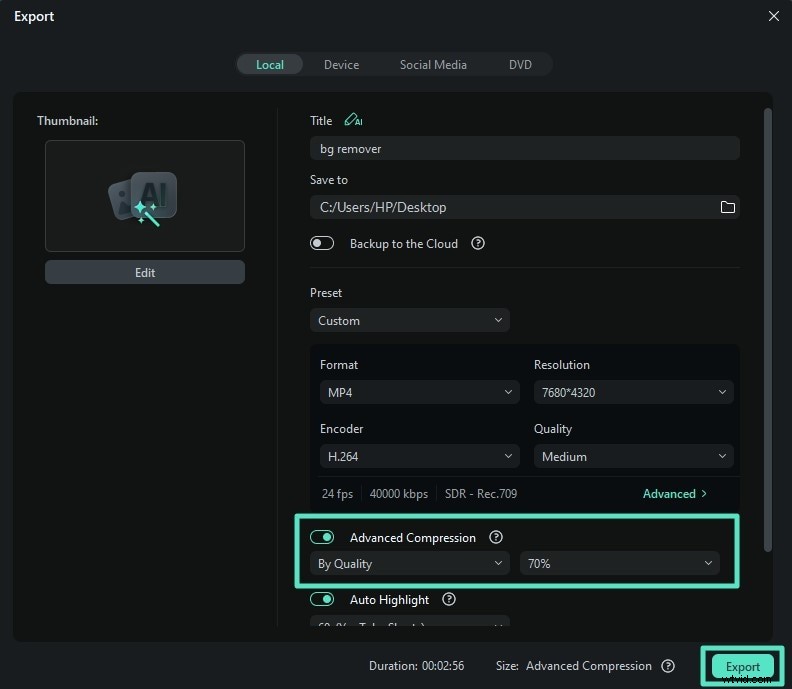The width and height of the screenshot is (792, 689).
Task: Turn off Auto Highlight toggle
Action: point(322,600)
